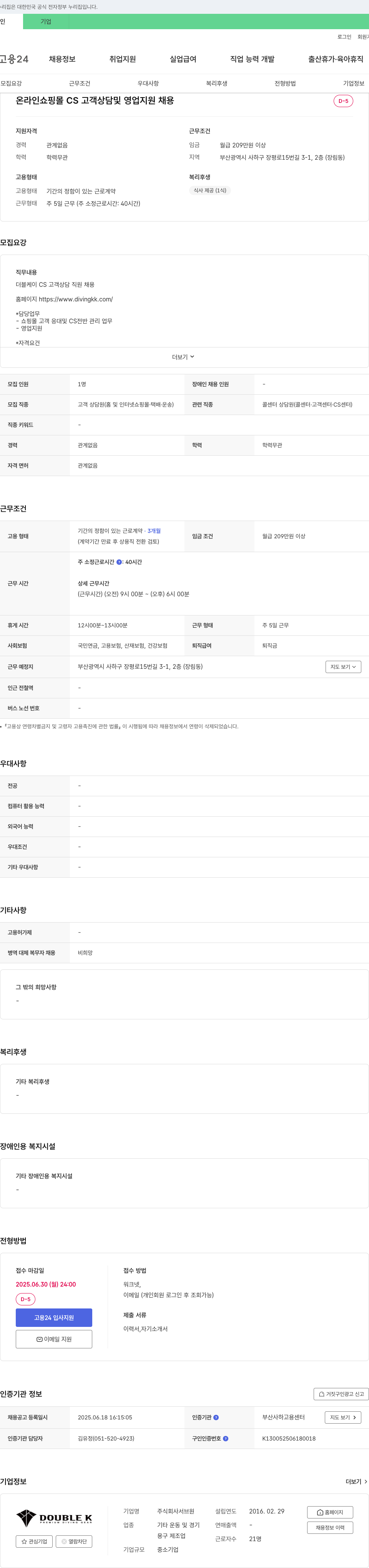Jump to the 복리후생 section tab
Screen dimensions: 369x1568
(x=217, y=83)
